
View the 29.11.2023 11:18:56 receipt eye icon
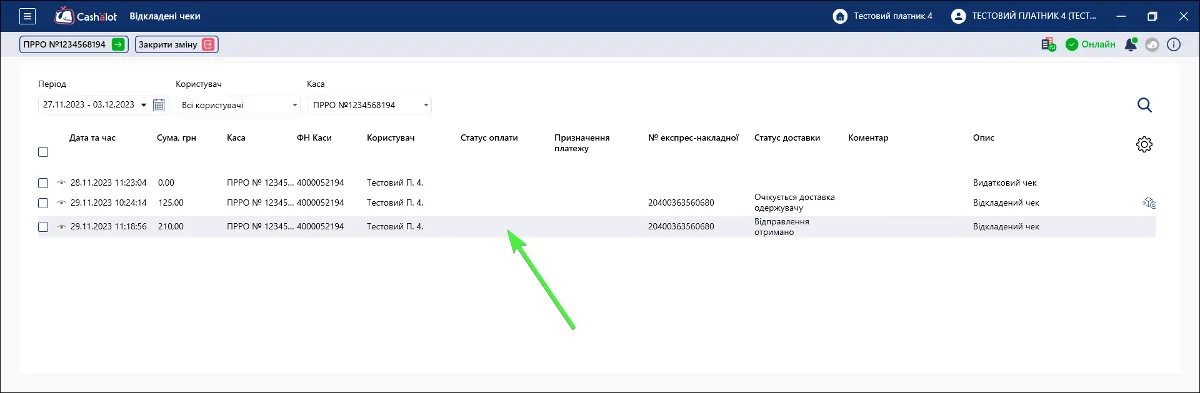click(62, 226)
